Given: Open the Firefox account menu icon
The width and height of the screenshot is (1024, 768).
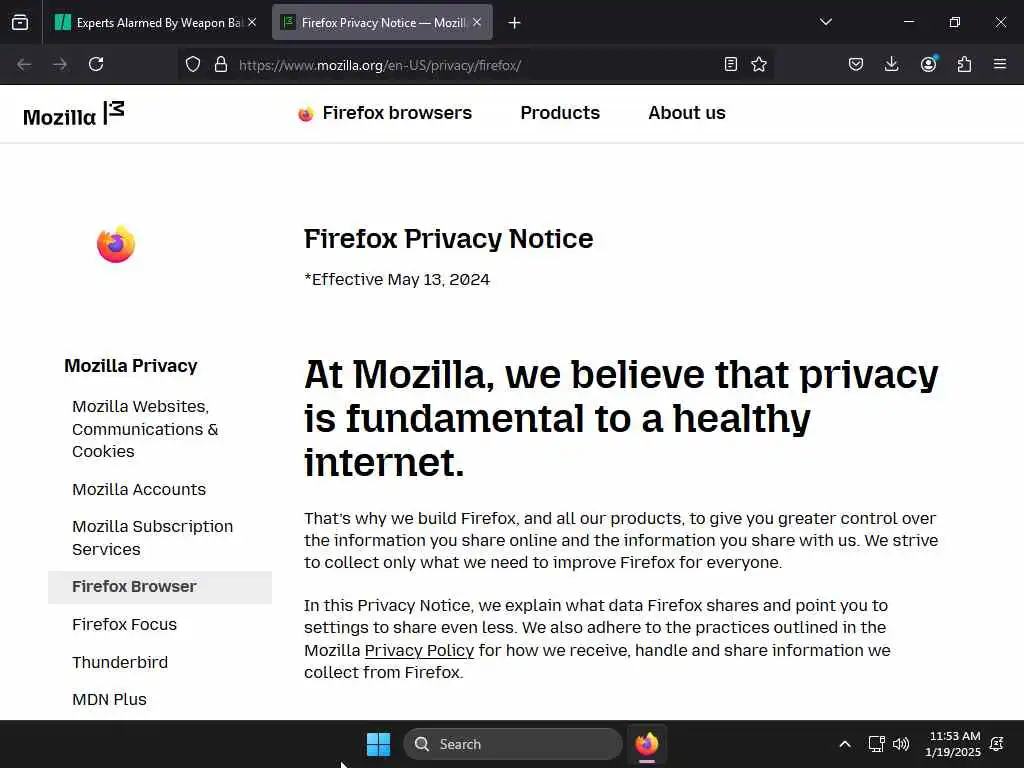Looking at the screenshot, I should pos(928,64).
